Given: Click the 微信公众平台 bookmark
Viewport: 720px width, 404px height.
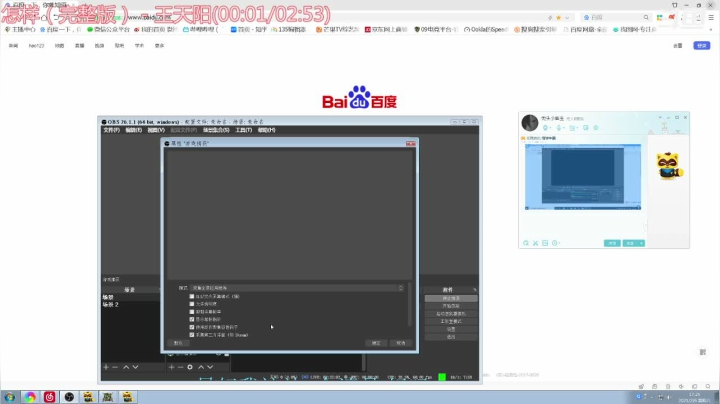Looking at the screenshot, I should tap(108, 29).
